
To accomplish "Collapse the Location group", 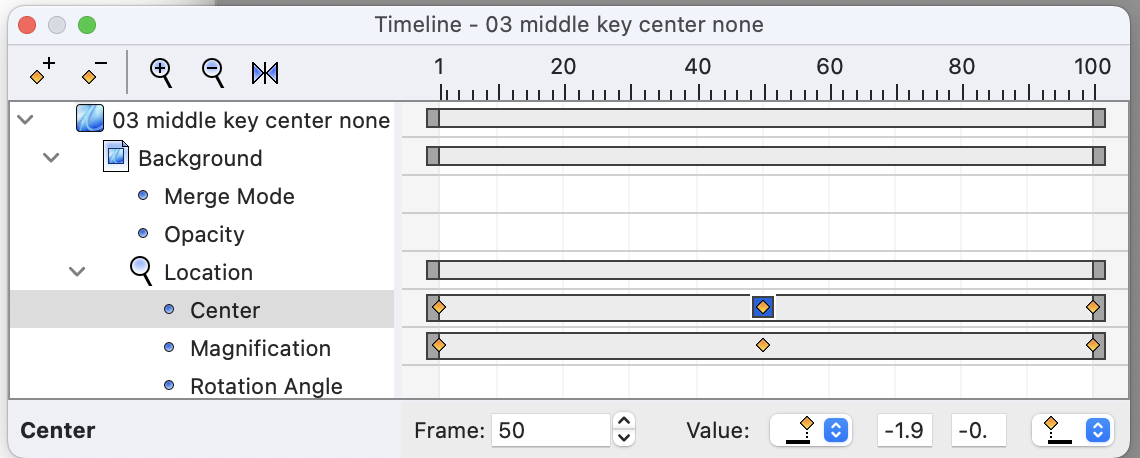I will pos(77,272).
